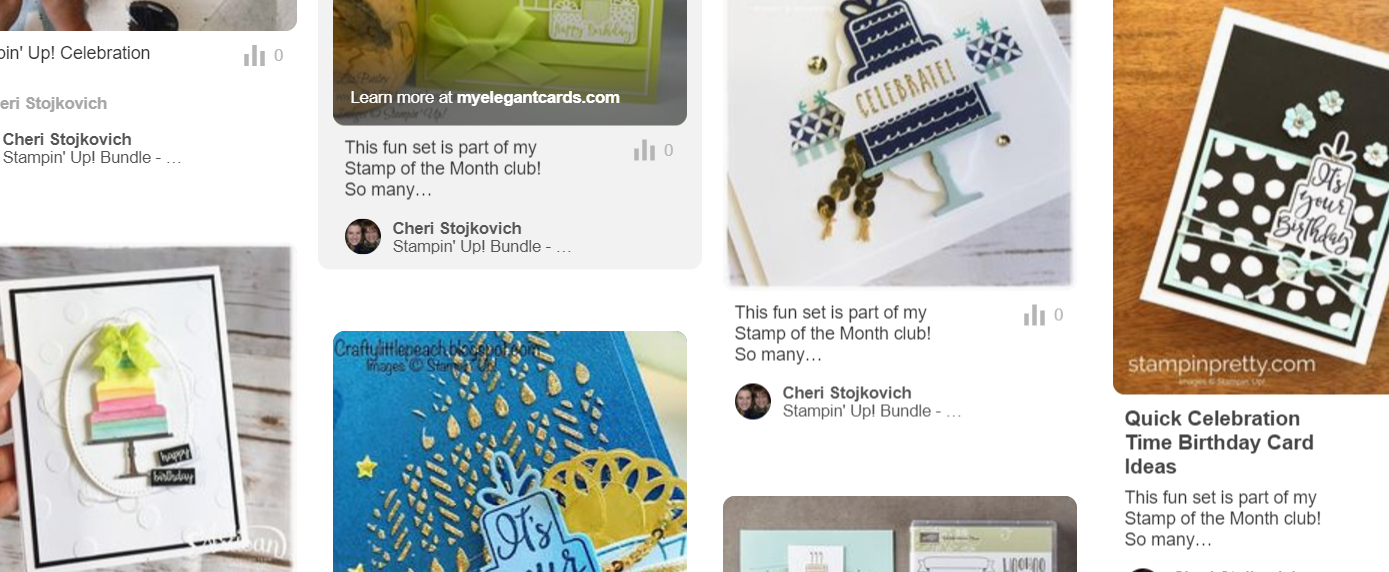This screenshot has width=1389, height=572.
Task: Open the stamp set product photo pin at bottom
Action: (x=900, y=534)
